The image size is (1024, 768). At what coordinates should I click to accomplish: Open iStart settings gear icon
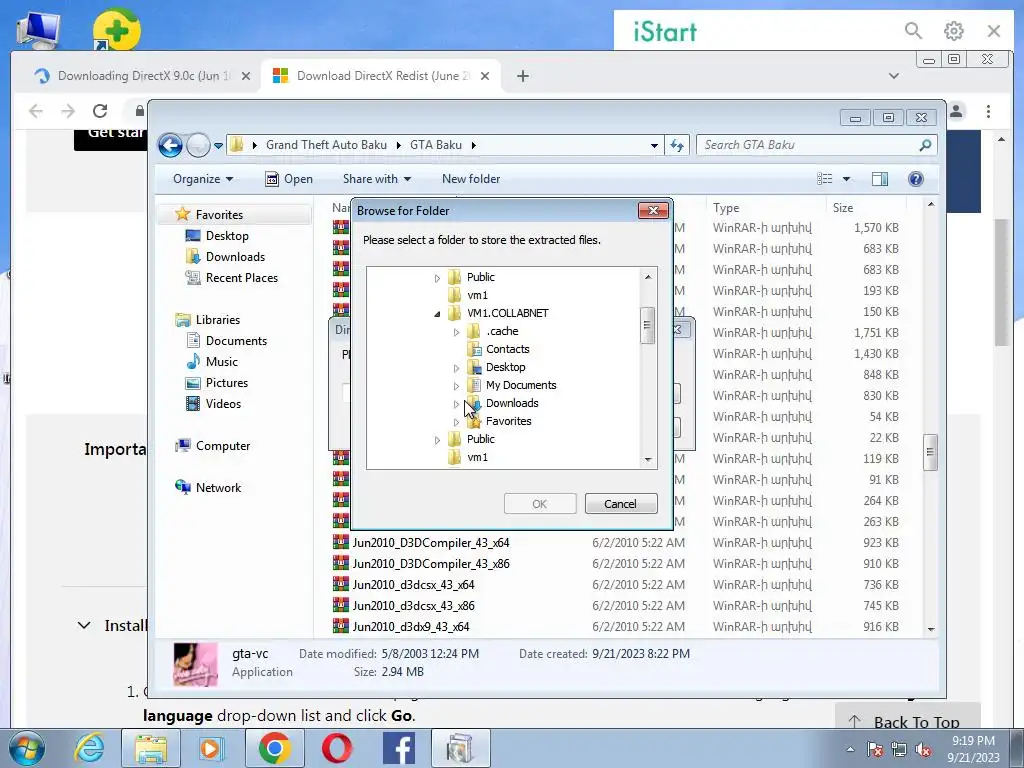click(x=953, y=31)
